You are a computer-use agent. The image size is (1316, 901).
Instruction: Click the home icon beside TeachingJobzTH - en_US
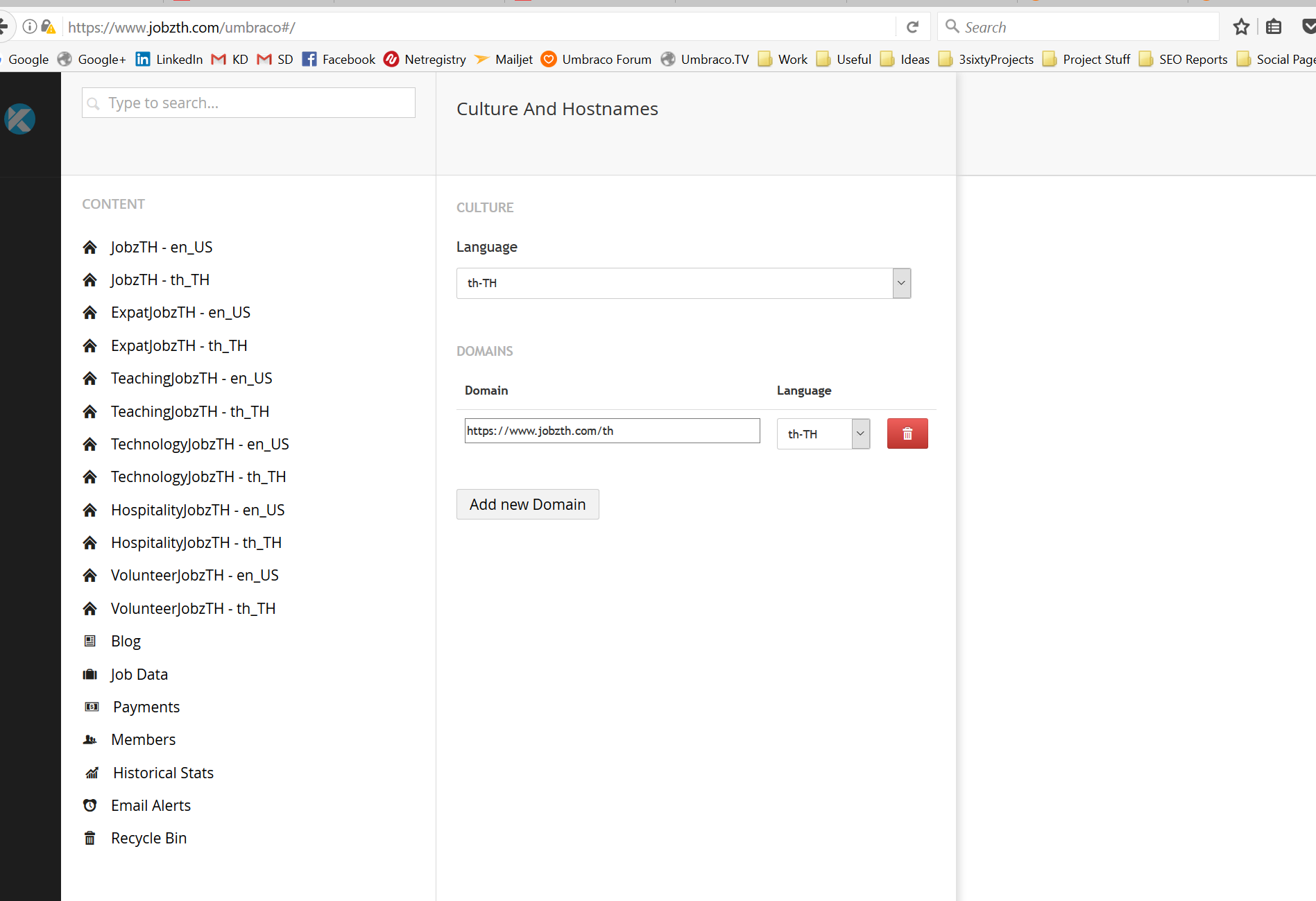(x=89, y=379)
